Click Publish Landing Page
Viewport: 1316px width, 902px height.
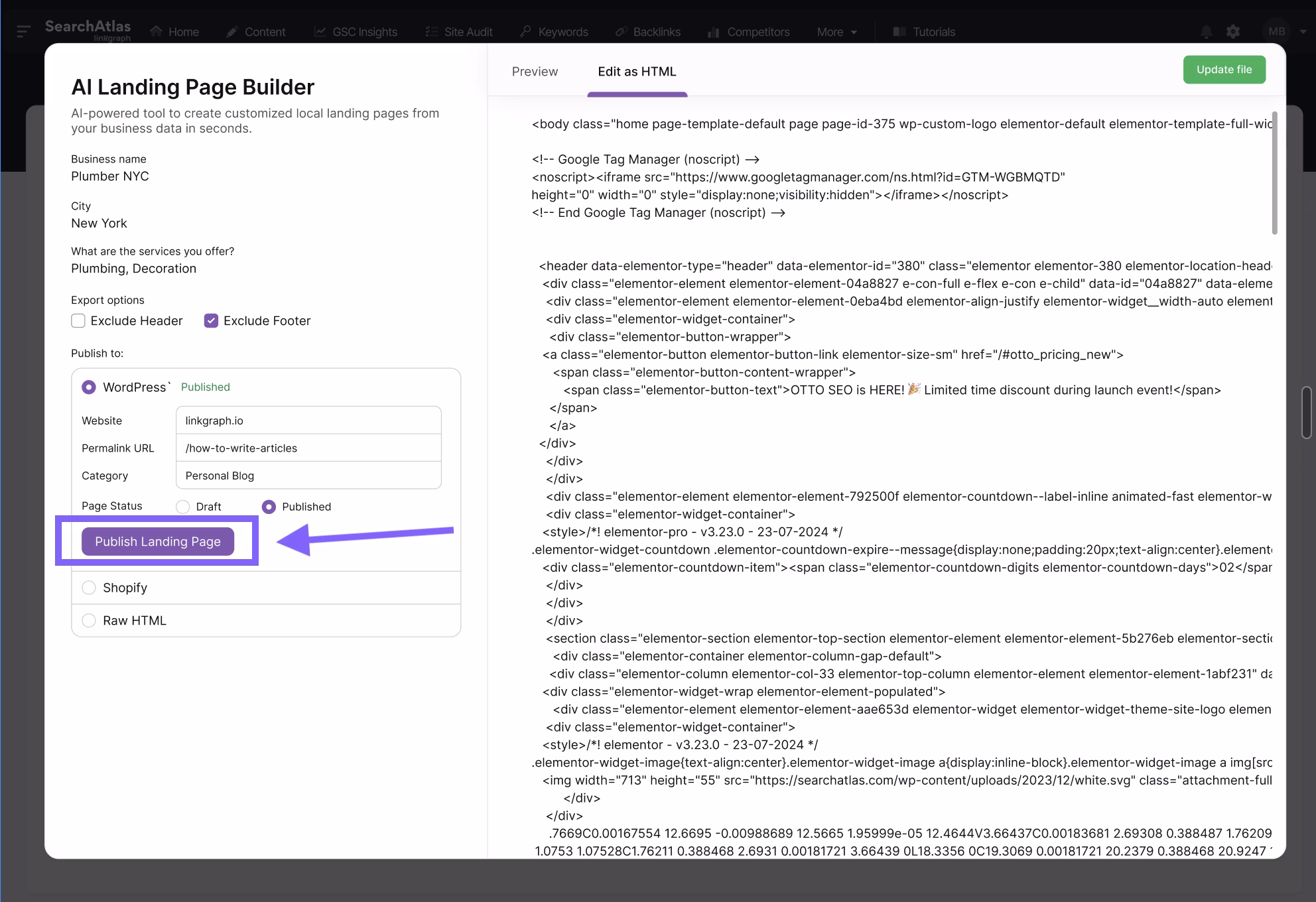tap(157, 541)
